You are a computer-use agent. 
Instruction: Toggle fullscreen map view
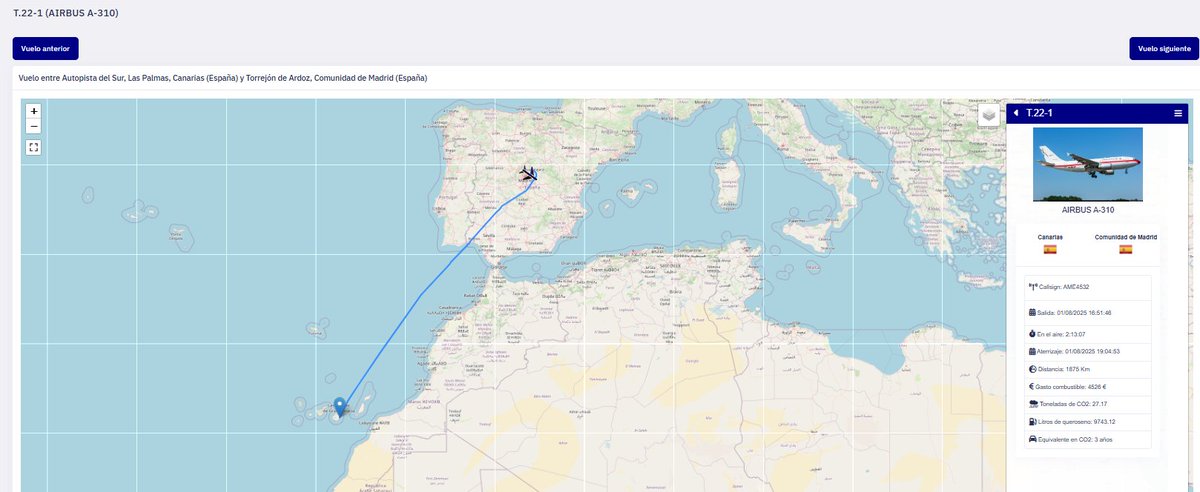click(x=34, y=147)
